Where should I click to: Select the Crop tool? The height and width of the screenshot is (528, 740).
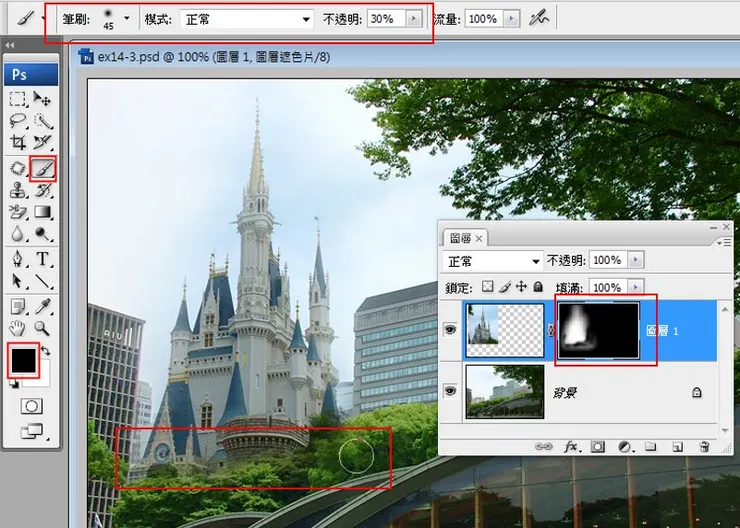pos(18,143)
